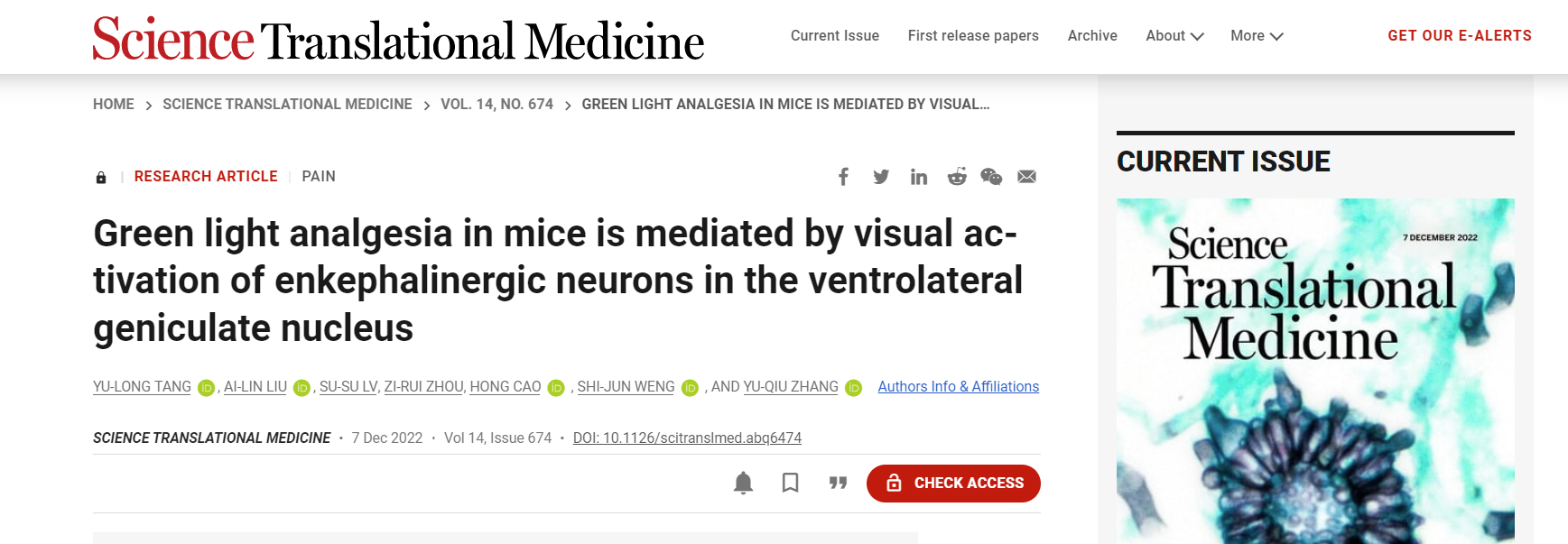Share article on Facebook
The width and height of the screenshot is (1568, 544).
coord(843,177)
